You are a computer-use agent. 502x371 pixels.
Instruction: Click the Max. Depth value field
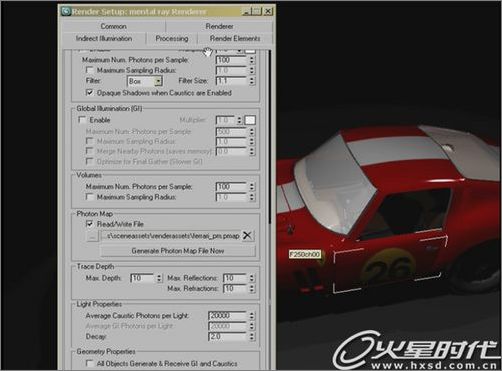[x=143, y=278]
